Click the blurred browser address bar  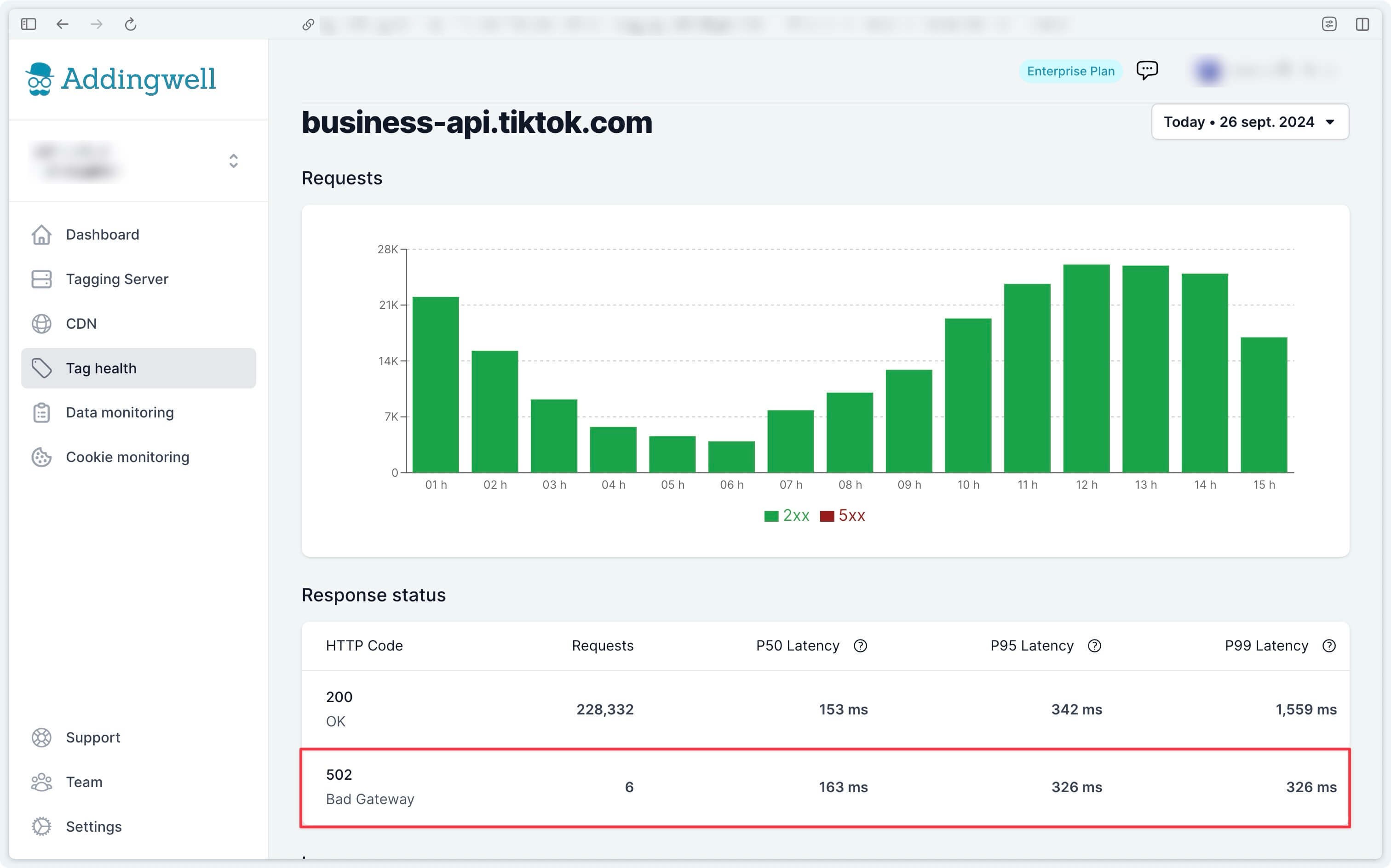695,24
